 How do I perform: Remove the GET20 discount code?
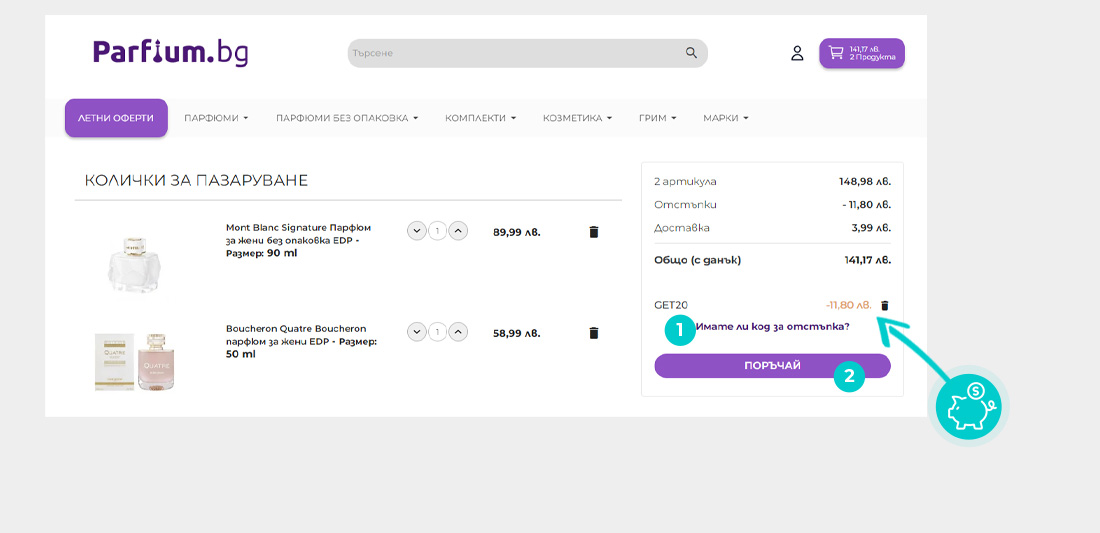pos(885,305)
